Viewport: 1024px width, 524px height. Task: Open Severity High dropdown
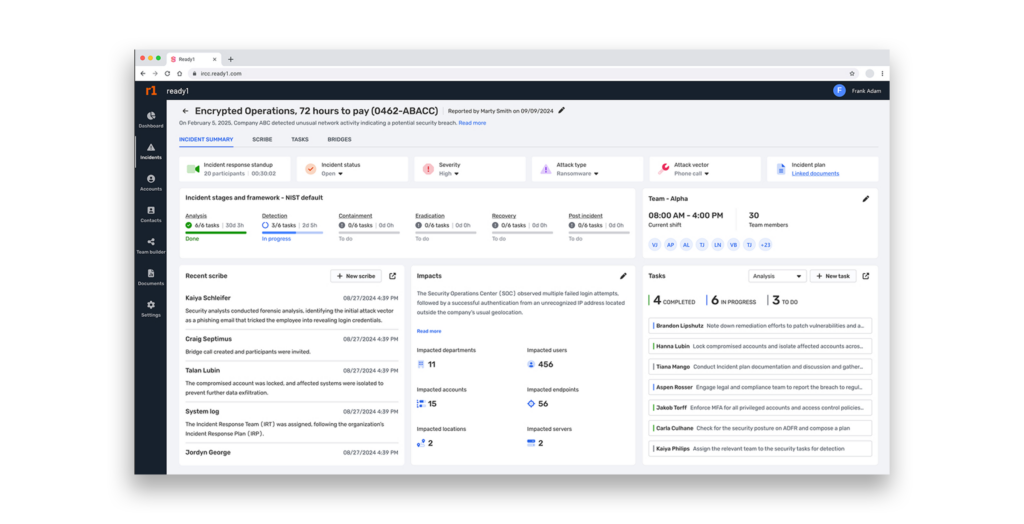point(449,174)
